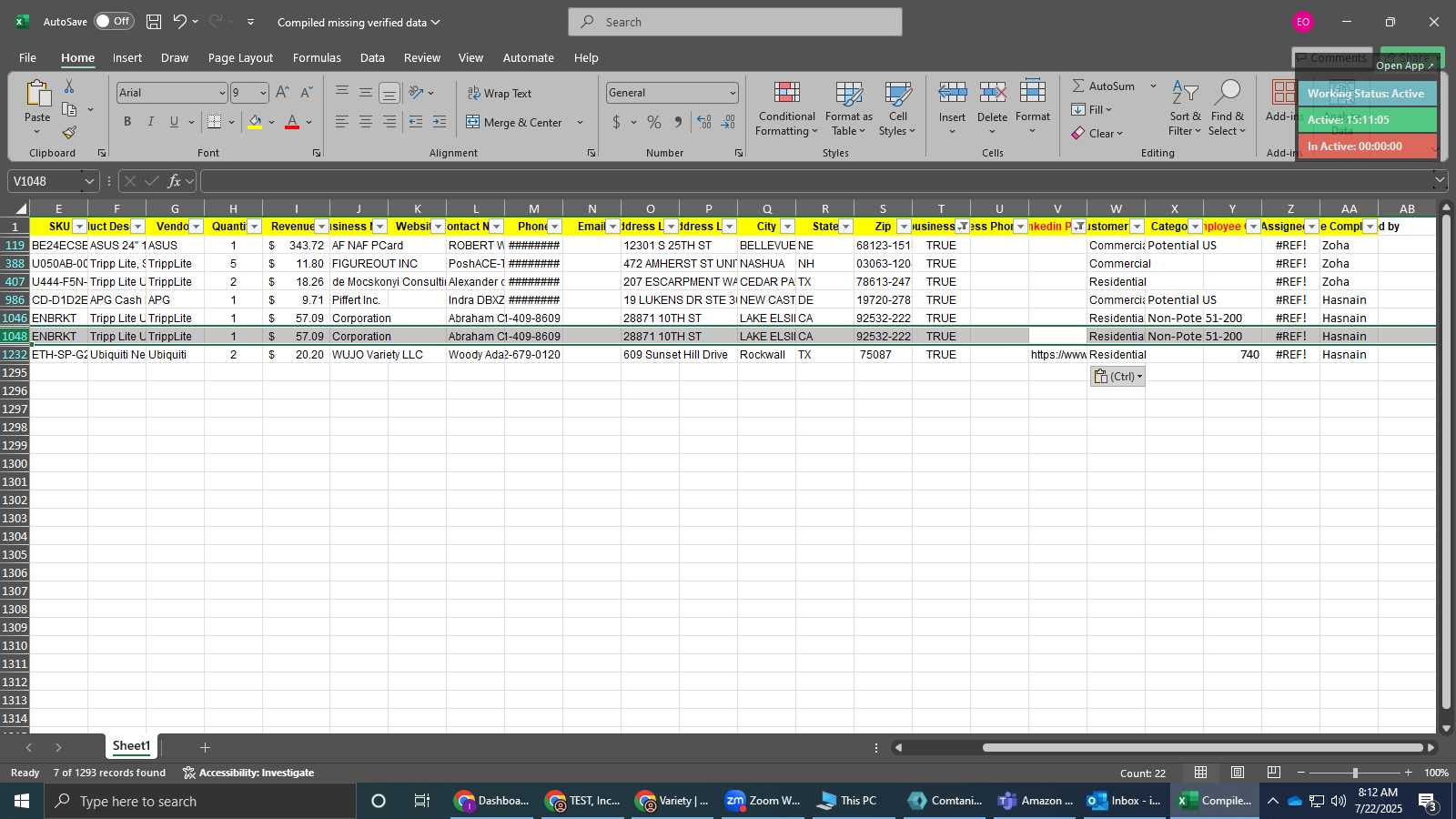Click the Insert Function fx icon

175,181
